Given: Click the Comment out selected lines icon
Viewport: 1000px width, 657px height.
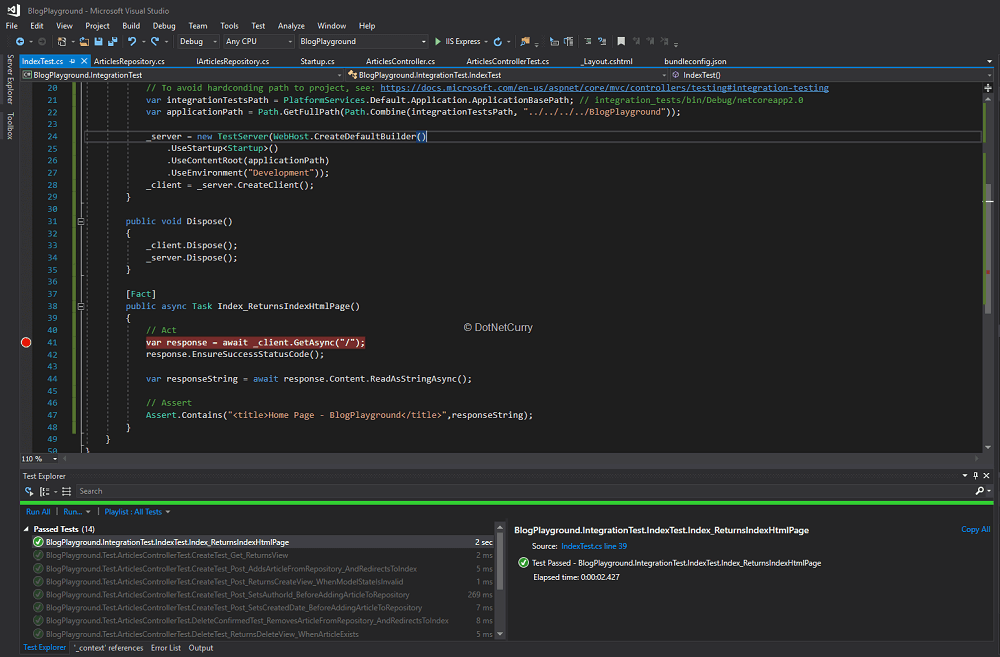Looking at the screenshot, I should 587,41.
